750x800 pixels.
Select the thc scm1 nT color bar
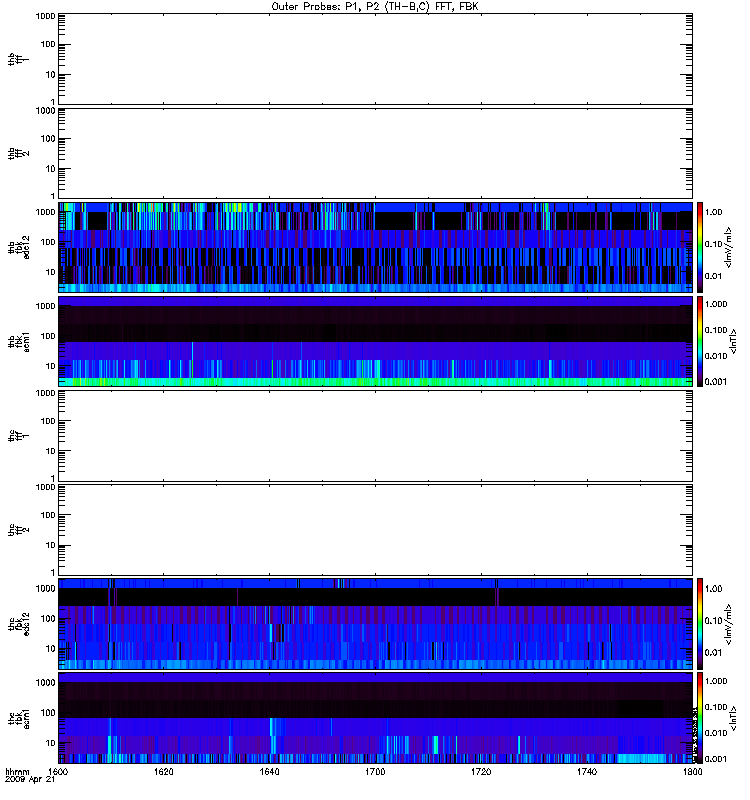click(x=701, y=717)
